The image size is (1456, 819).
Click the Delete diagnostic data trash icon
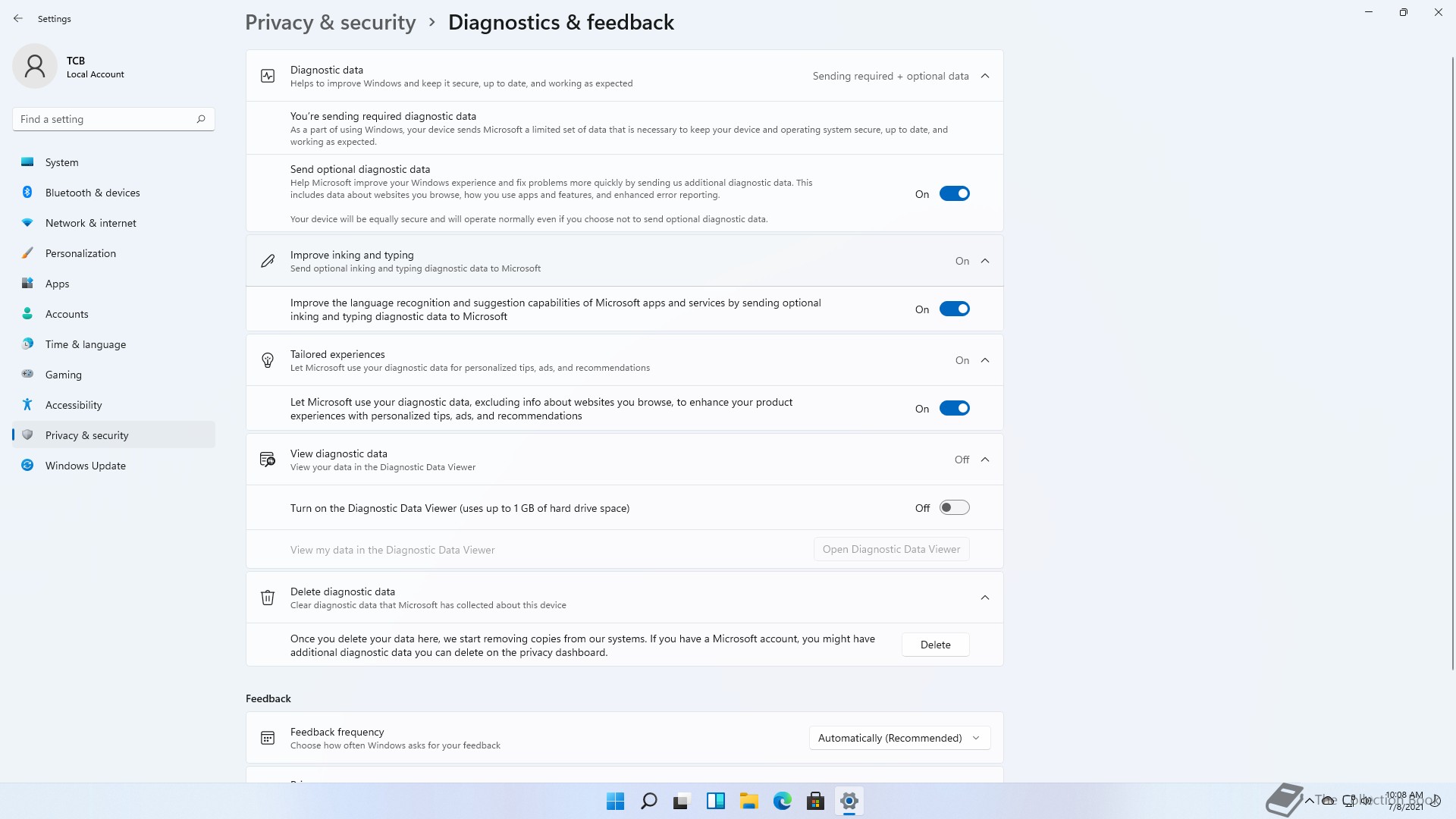(268, 598)
